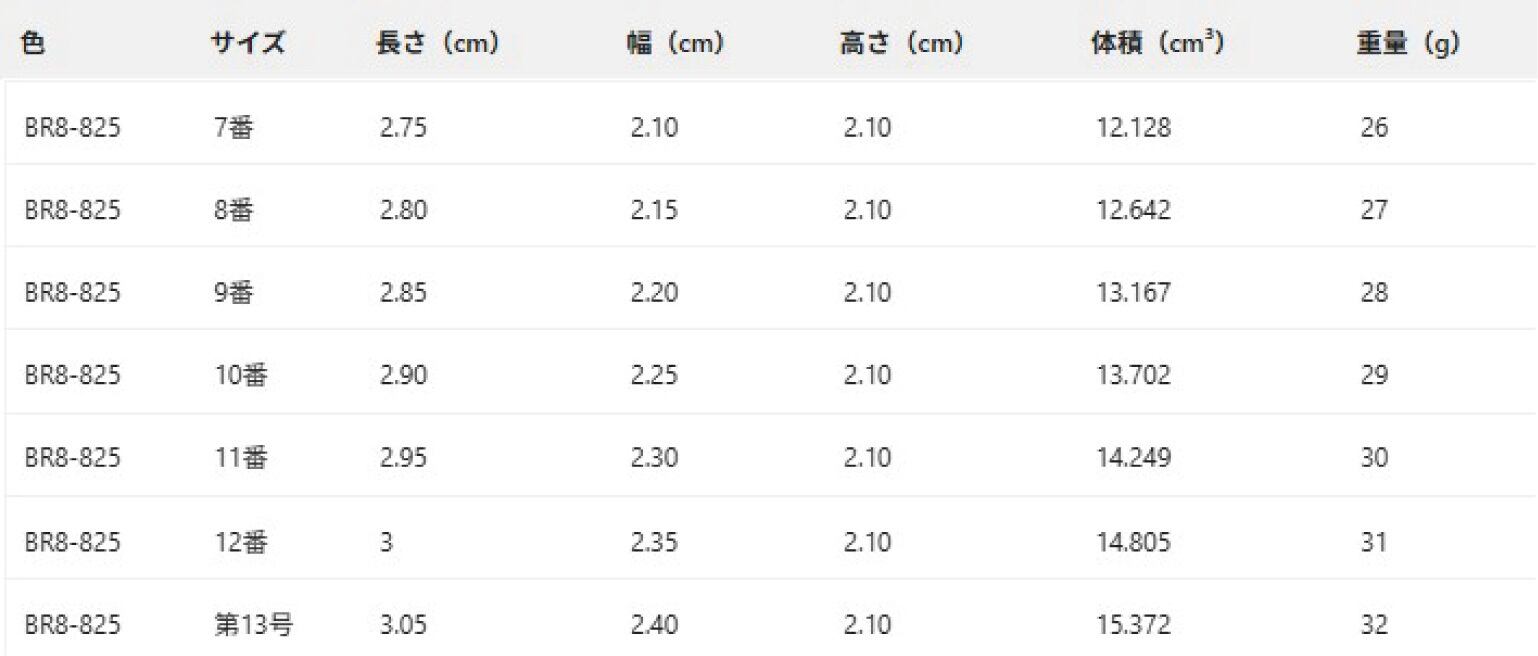Click the 7番 size cell
Screen dimensions: 1538x656
click(233, 128)
